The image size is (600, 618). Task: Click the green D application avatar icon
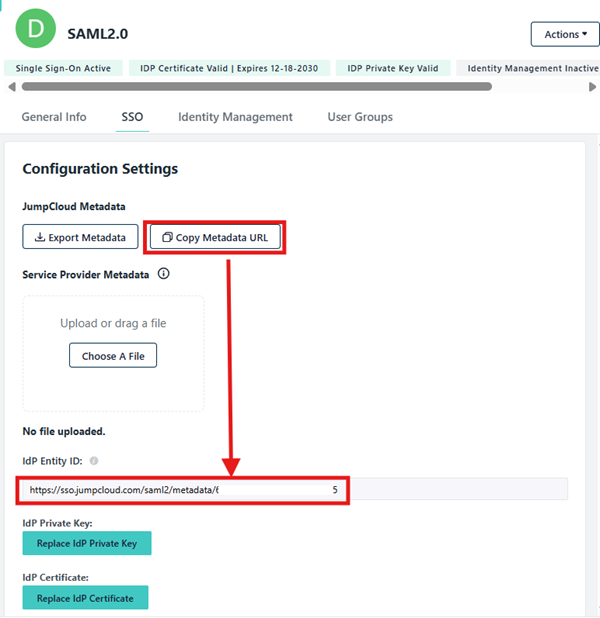[x=36, y=32]
